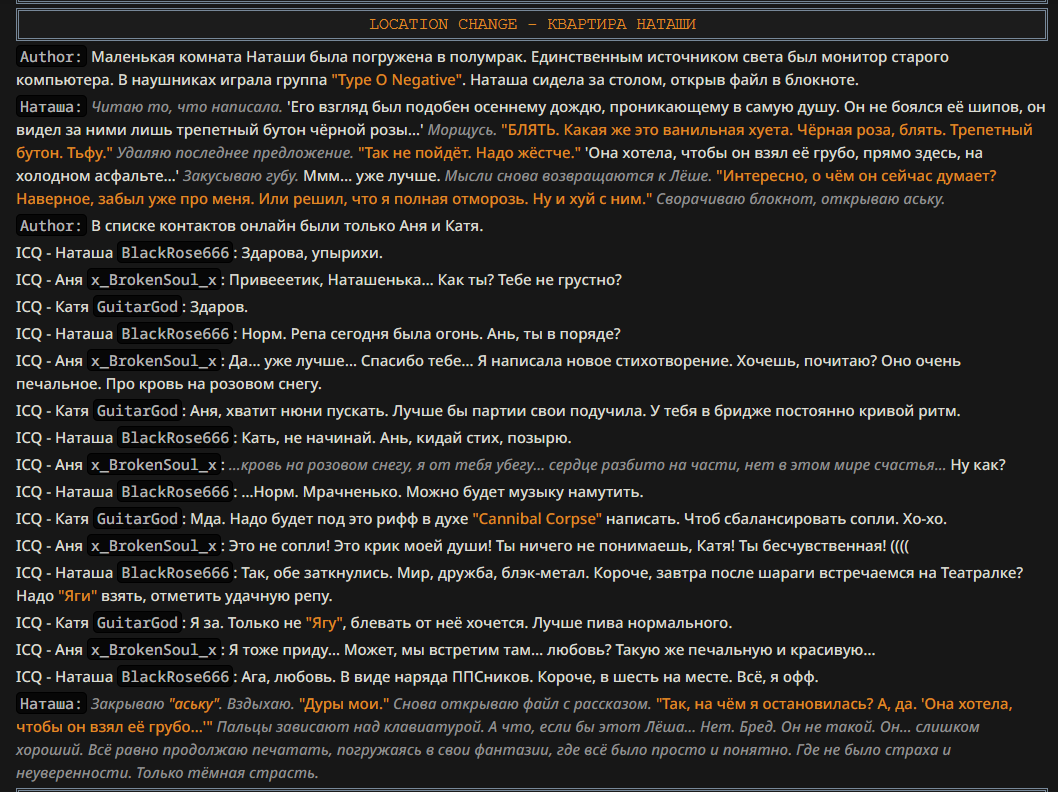Click Author label before 'В списке контактов'

coord(52,226)
